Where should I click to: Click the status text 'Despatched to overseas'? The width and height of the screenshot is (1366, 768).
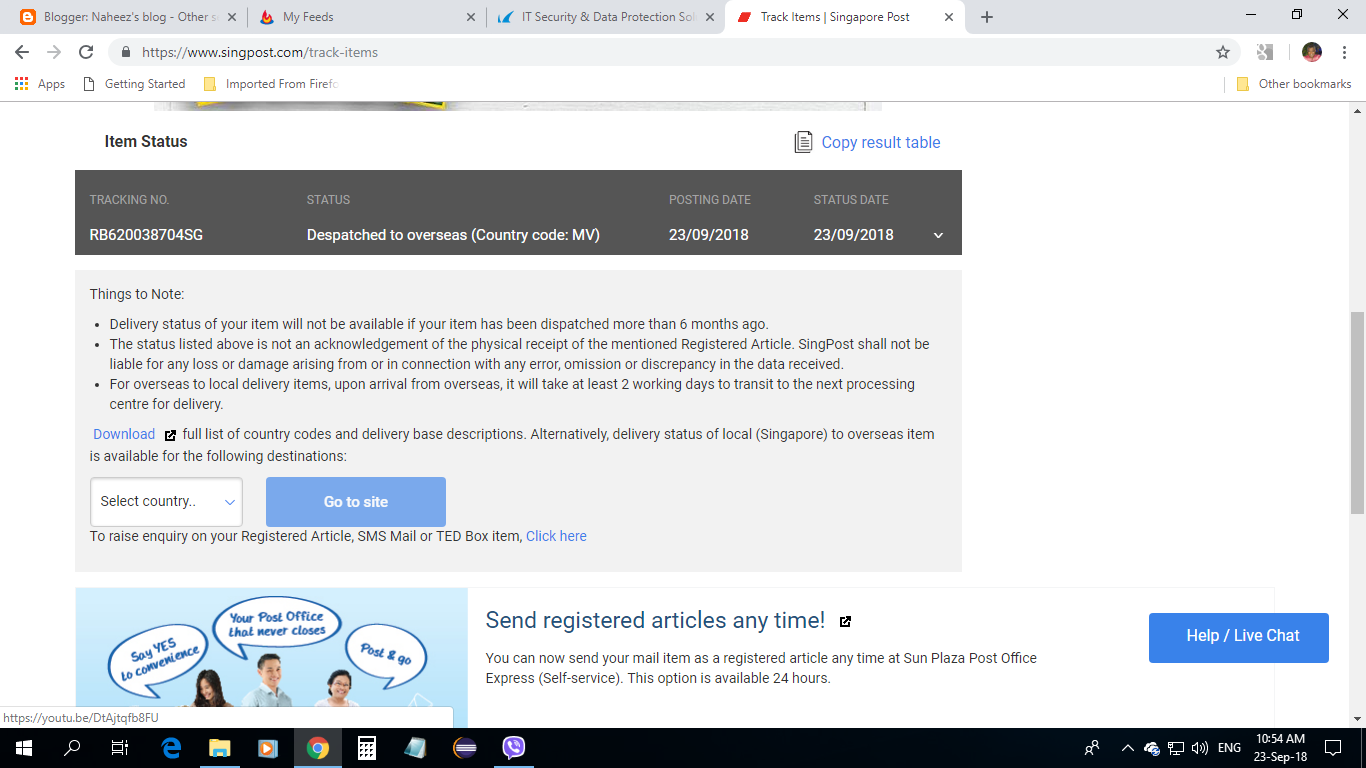coord(387,235)
